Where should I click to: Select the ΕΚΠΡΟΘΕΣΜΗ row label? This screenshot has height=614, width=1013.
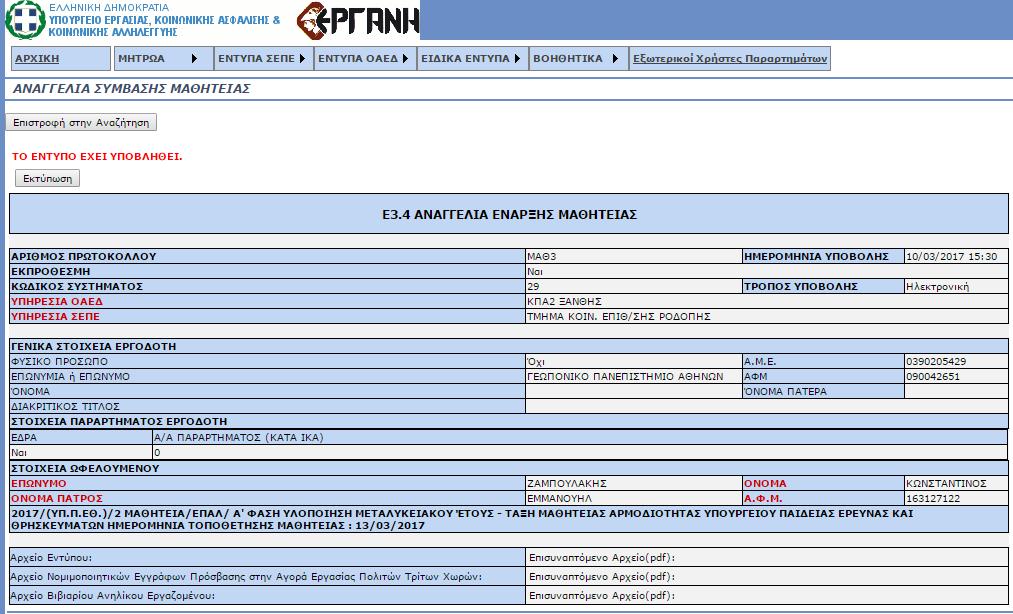pyautogui.click(x=50, y=271)
